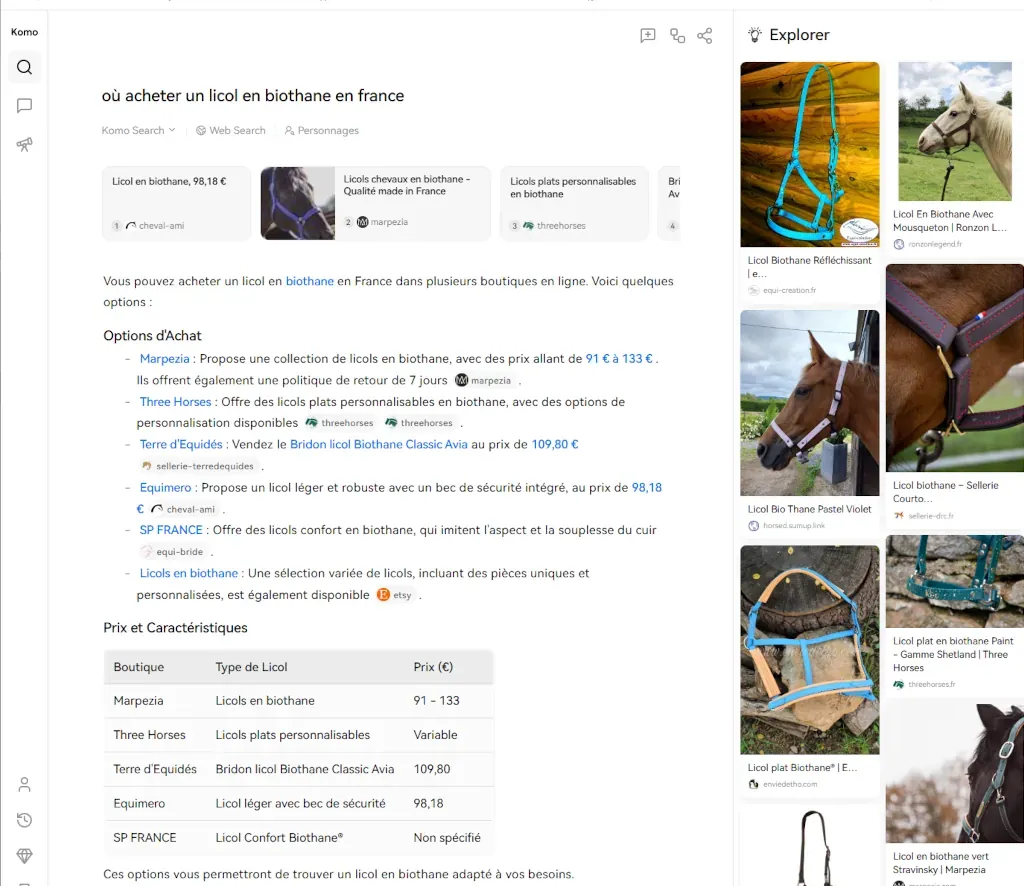The height and width of the screenshot is (886, 1024).
Task: Open 'Licol en biothane vert Stravinsky' image
Action: pos(955,774)
